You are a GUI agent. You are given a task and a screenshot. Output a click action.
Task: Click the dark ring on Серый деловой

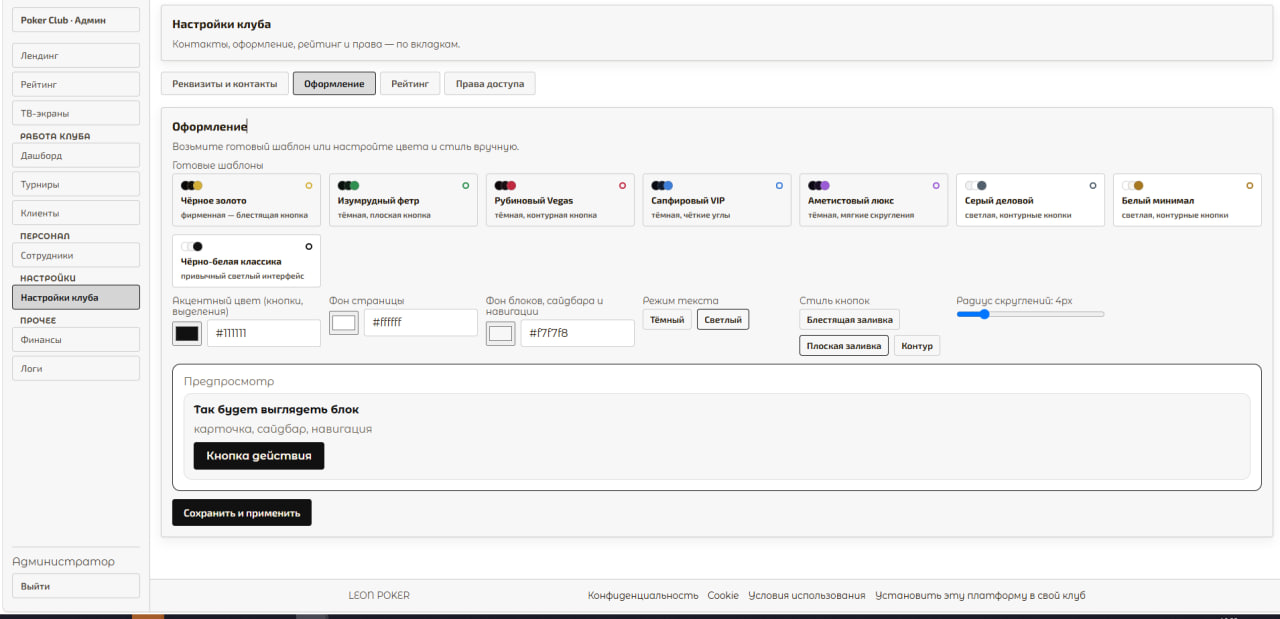point(1093,185)
